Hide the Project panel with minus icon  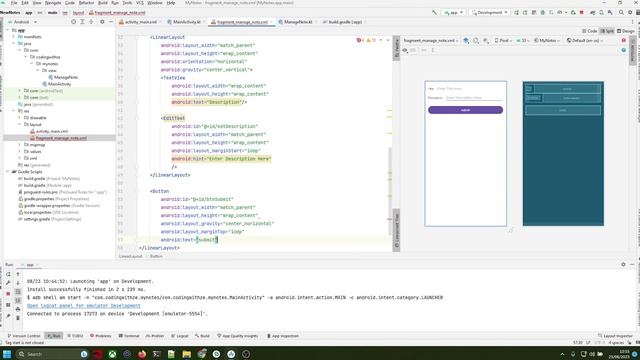(x=111, y=22)
